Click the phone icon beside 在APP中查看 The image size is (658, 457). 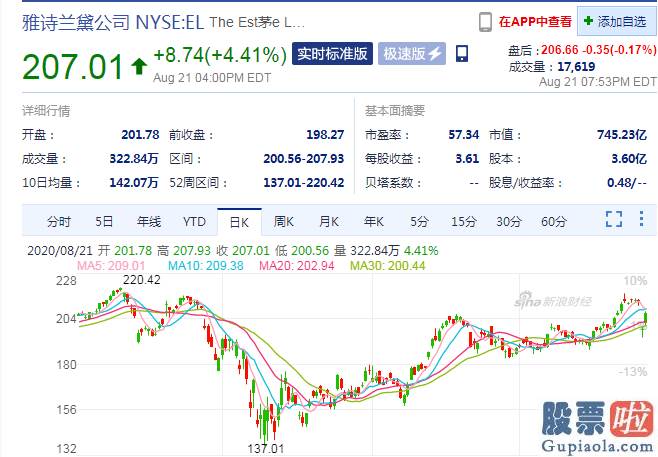pyautogui.click(x=485, y=21)
